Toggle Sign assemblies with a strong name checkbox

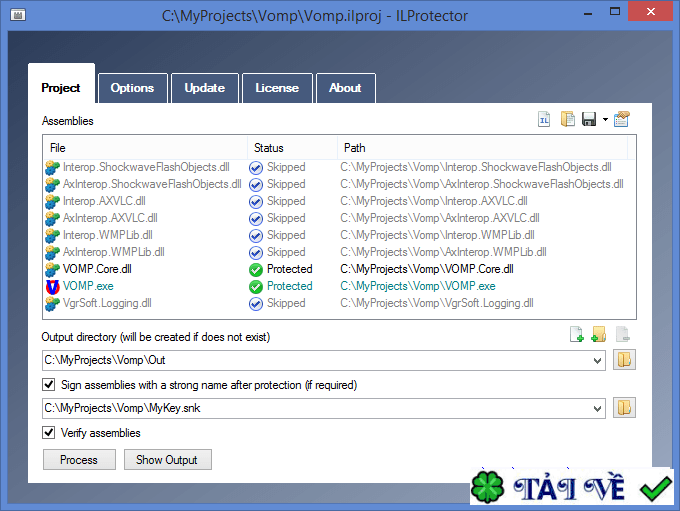pos(49,384)
